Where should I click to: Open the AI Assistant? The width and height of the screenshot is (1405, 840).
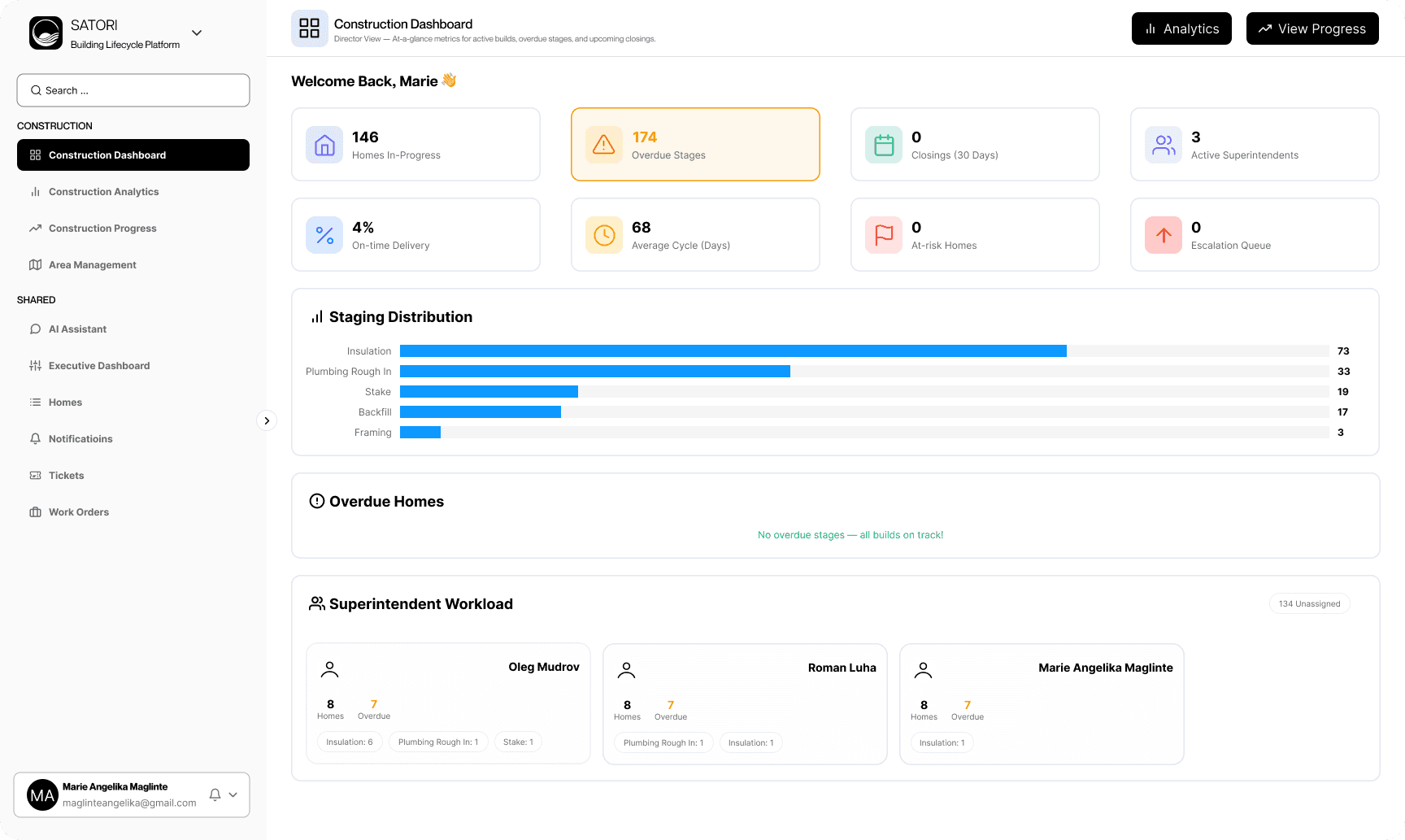point(133,329)
